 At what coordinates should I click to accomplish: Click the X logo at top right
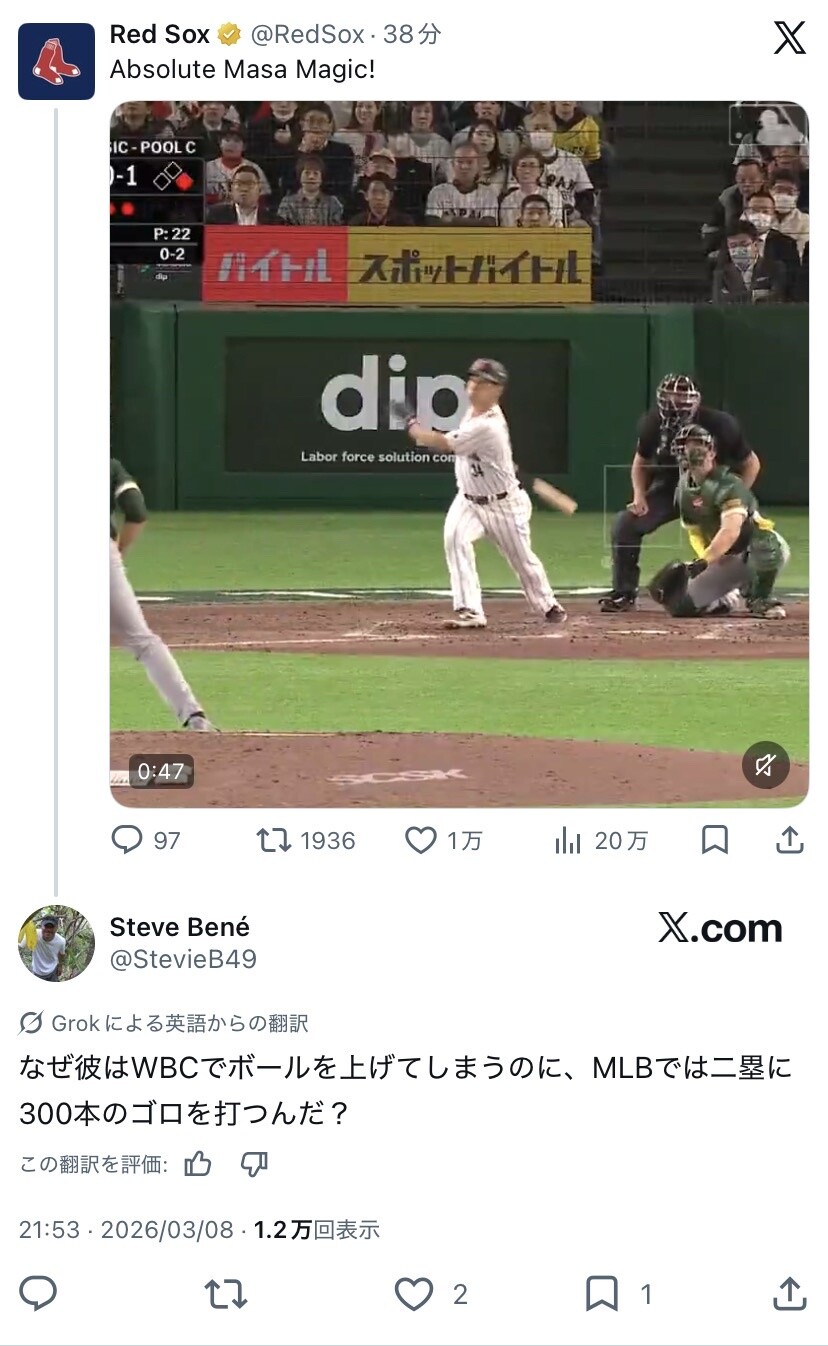(x=789, y=38)
